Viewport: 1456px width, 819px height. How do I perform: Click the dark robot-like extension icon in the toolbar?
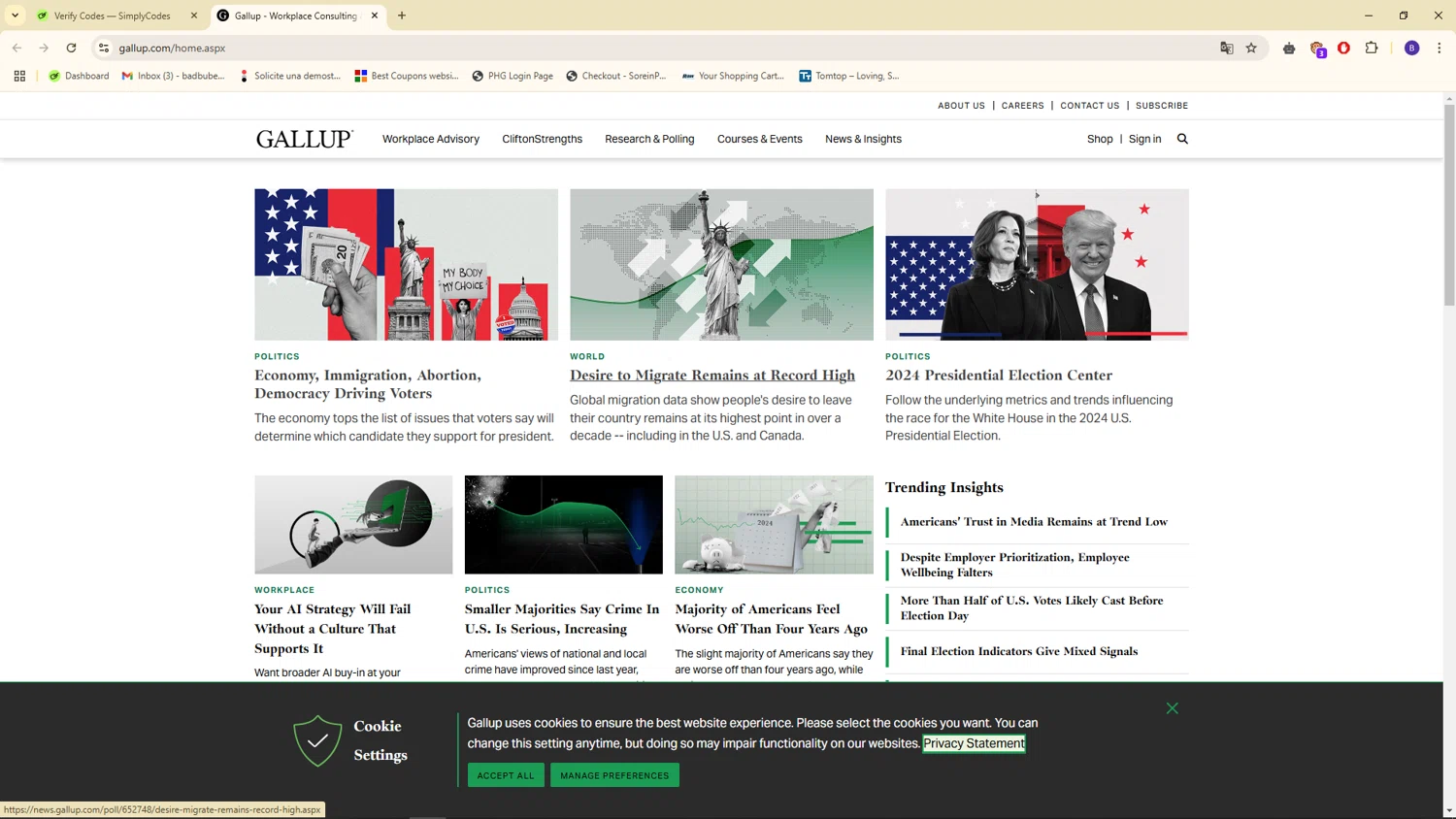pyautogui.click(x=1289, y=48)
